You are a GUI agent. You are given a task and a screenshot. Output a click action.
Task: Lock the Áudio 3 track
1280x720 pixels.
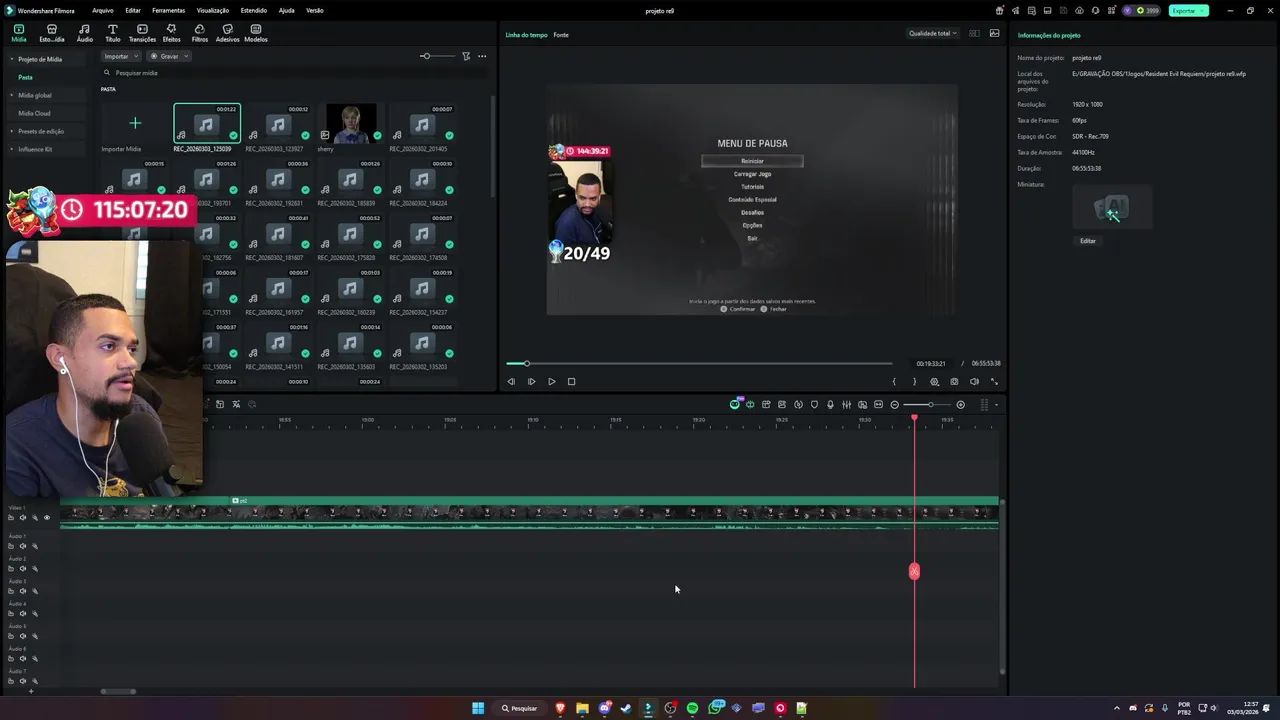point(11,591)
